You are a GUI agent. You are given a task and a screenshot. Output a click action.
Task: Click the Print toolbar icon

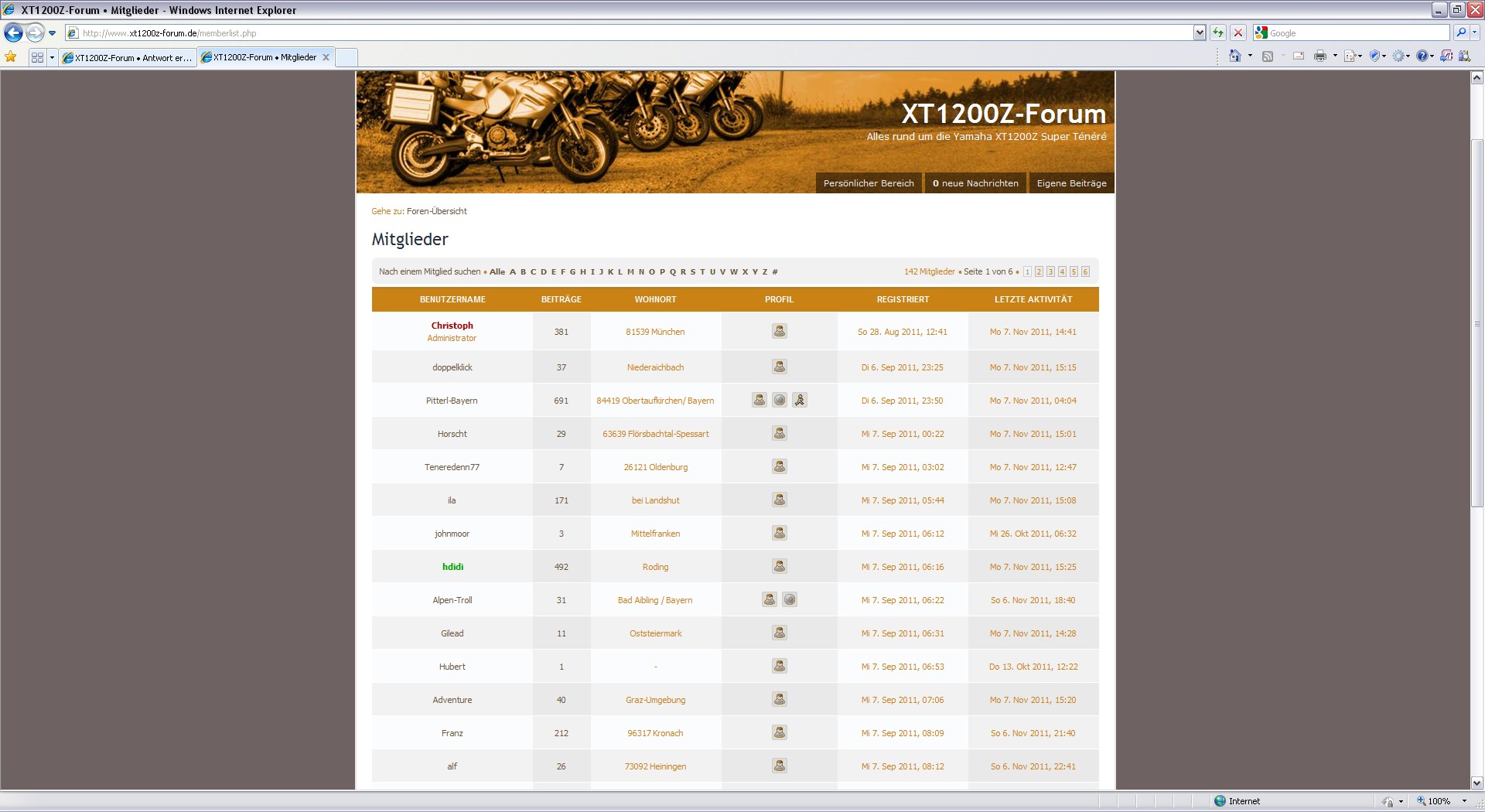1319,56
